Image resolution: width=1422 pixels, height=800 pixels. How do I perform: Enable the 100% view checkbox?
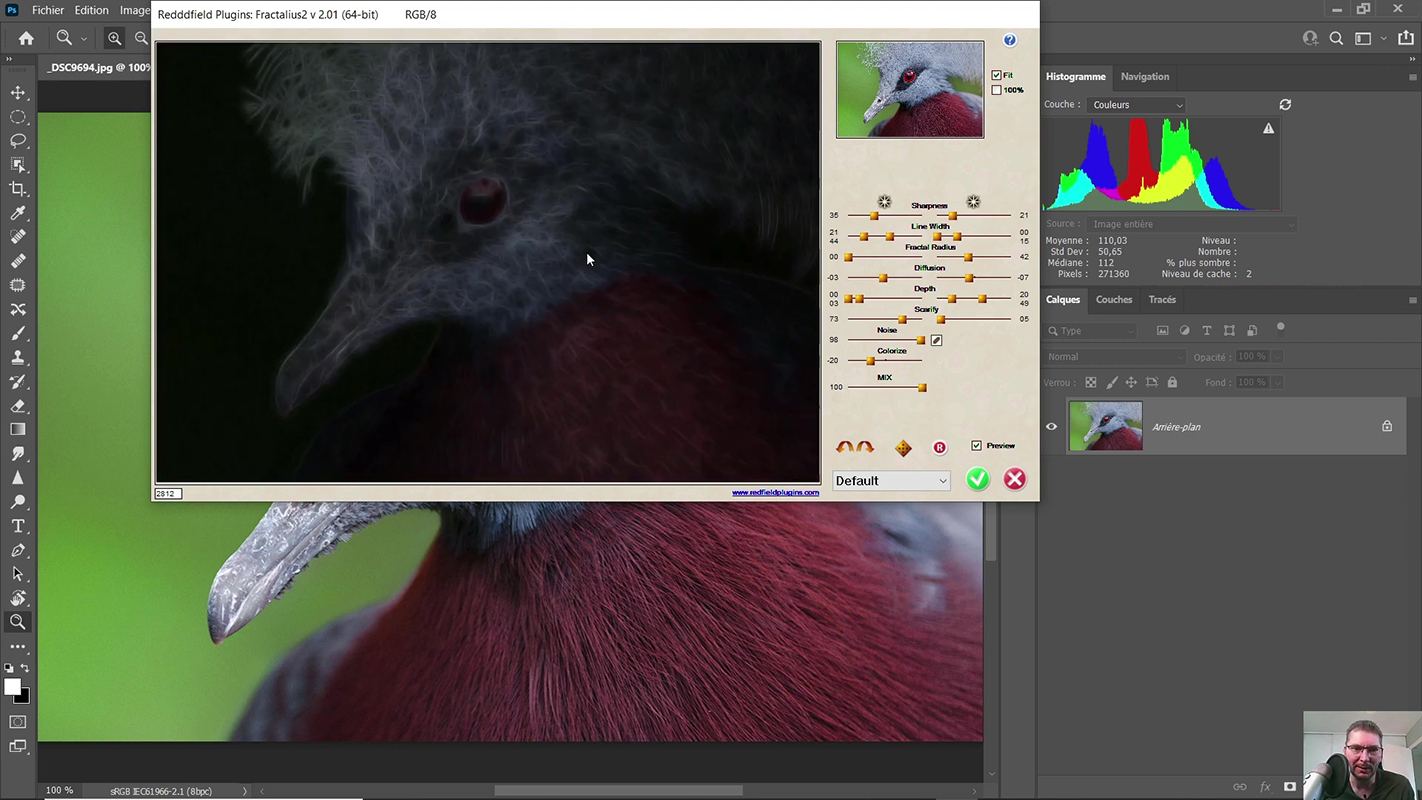pos(996,90)
